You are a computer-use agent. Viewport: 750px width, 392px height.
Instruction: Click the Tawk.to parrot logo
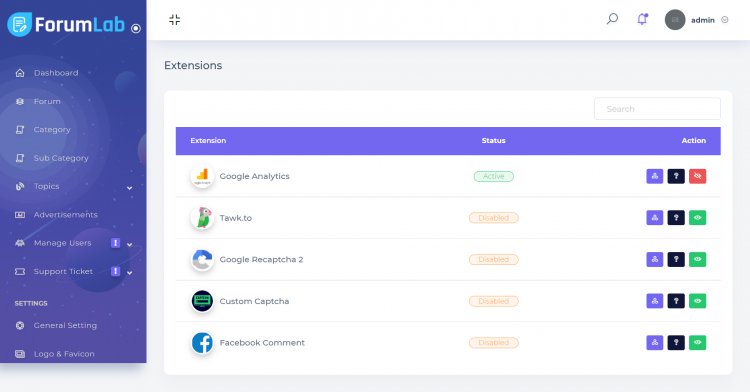point(202,218)
